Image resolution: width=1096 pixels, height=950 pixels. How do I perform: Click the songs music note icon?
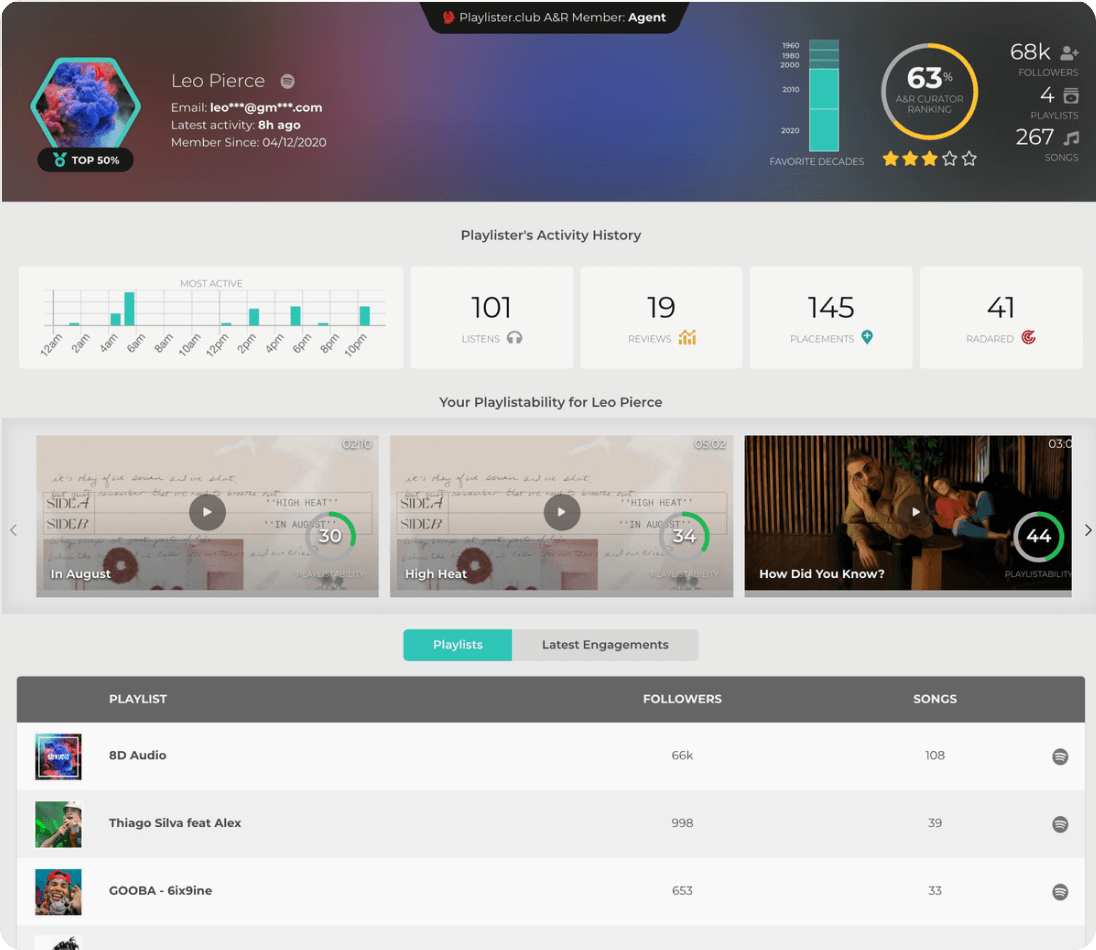click(1071, 138)
